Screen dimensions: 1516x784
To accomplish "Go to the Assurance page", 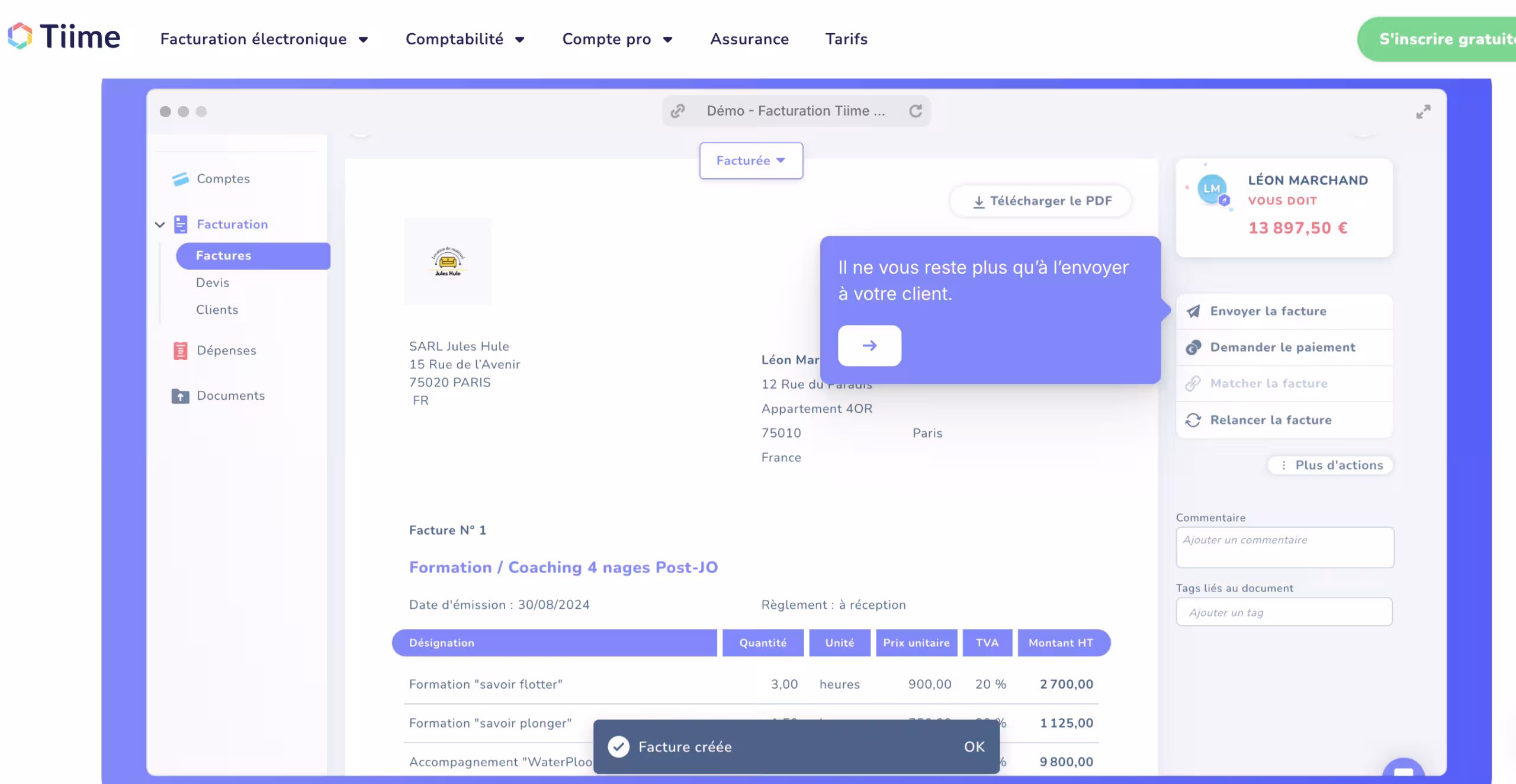I will click(x=750, y=39).
